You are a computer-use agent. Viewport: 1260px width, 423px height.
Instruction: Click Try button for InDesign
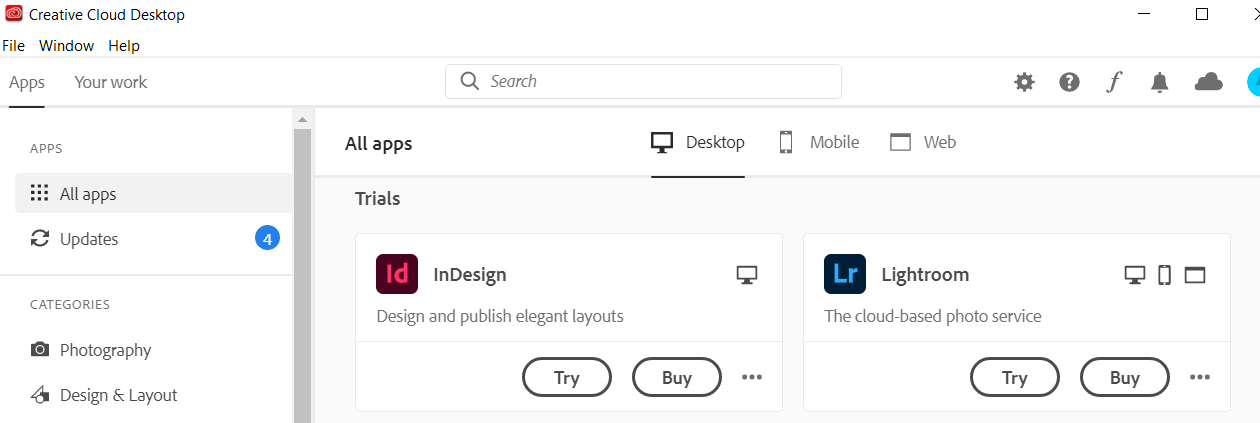point(567,377)
